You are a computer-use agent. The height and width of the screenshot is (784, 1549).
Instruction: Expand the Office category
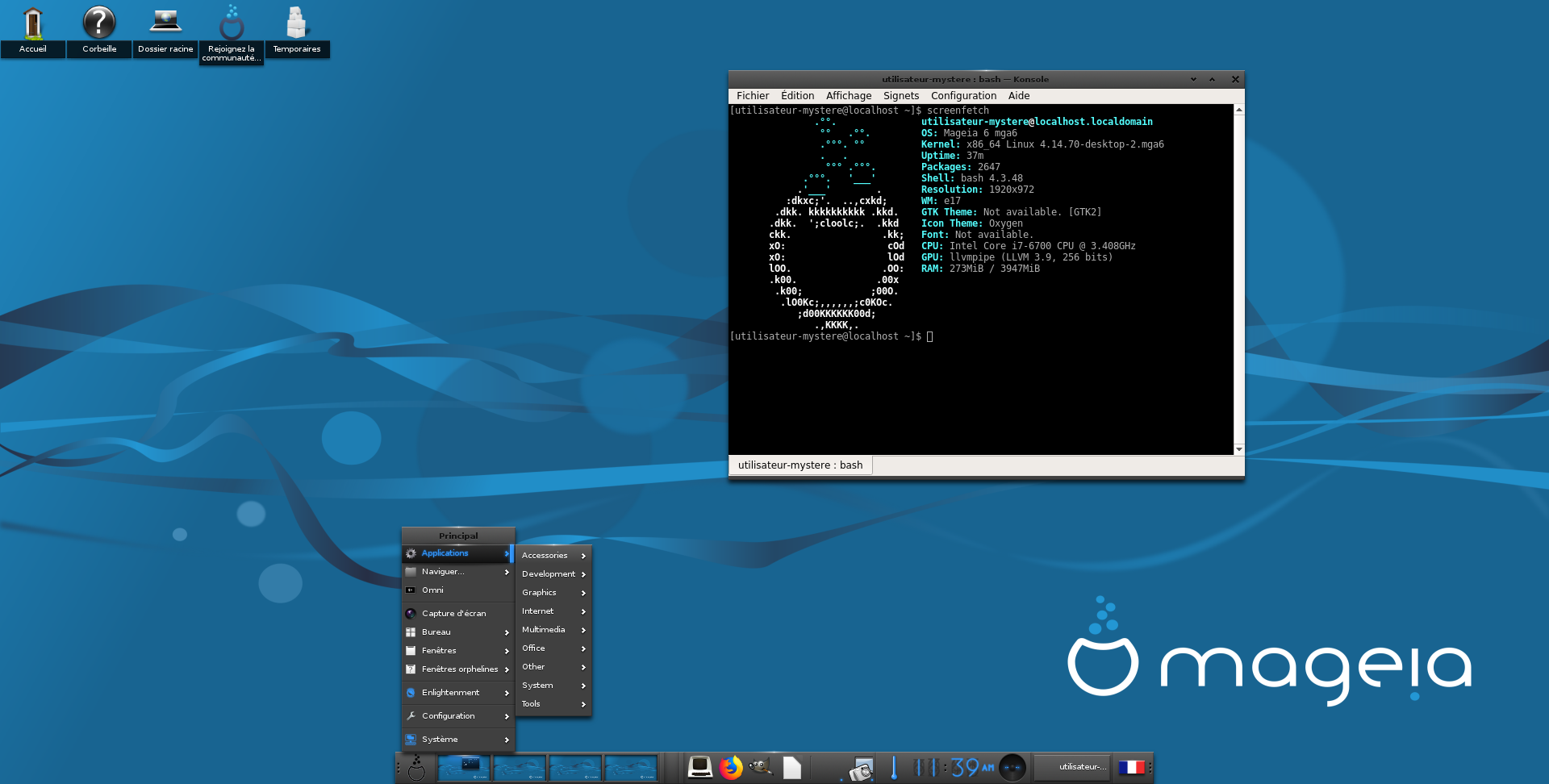(553, 648)
